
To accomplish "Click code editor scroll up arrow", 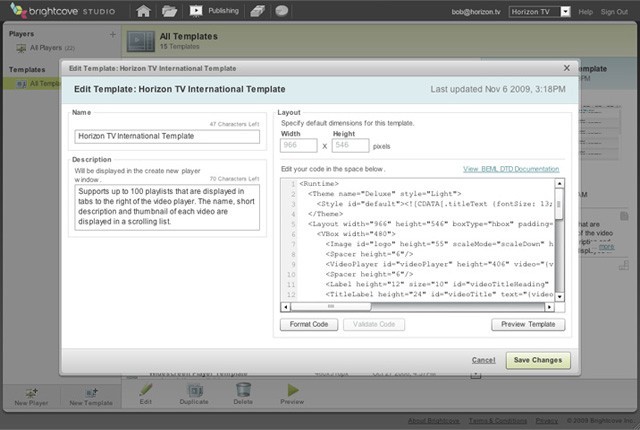I will pyautogui.click(x=560, y=183).
